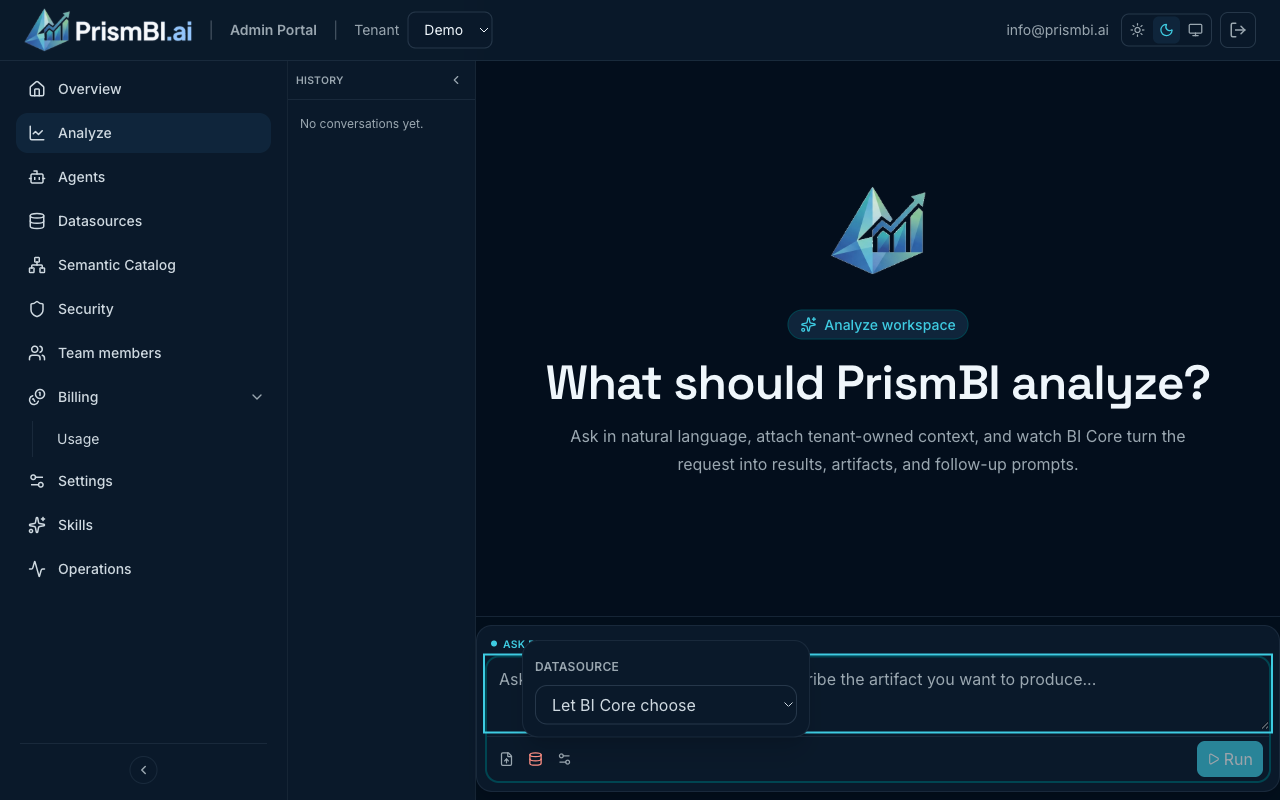
Task: Open Operations from sidebar
Action: click(143, 569)
